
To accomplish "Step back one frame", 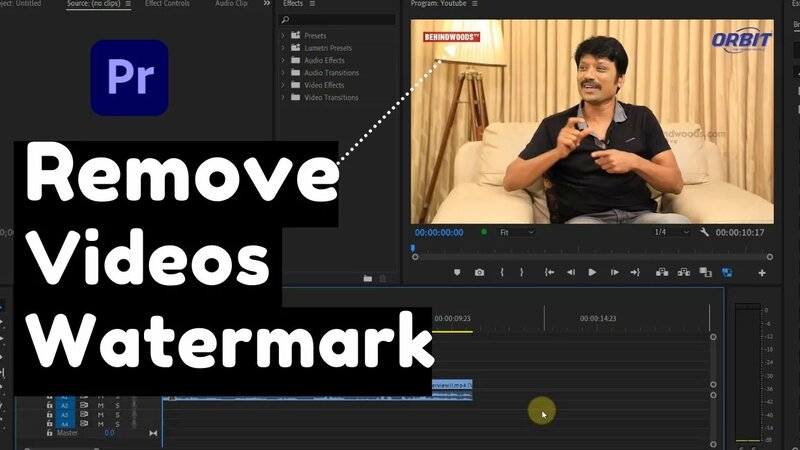I will point(571,272).
